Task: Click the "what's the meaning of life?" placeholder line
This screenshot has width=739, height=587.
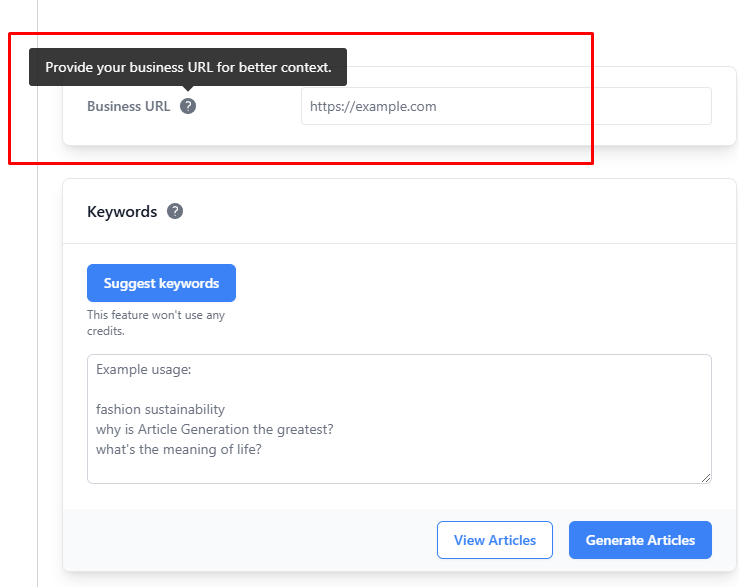Action: click(x=179, y=449)
